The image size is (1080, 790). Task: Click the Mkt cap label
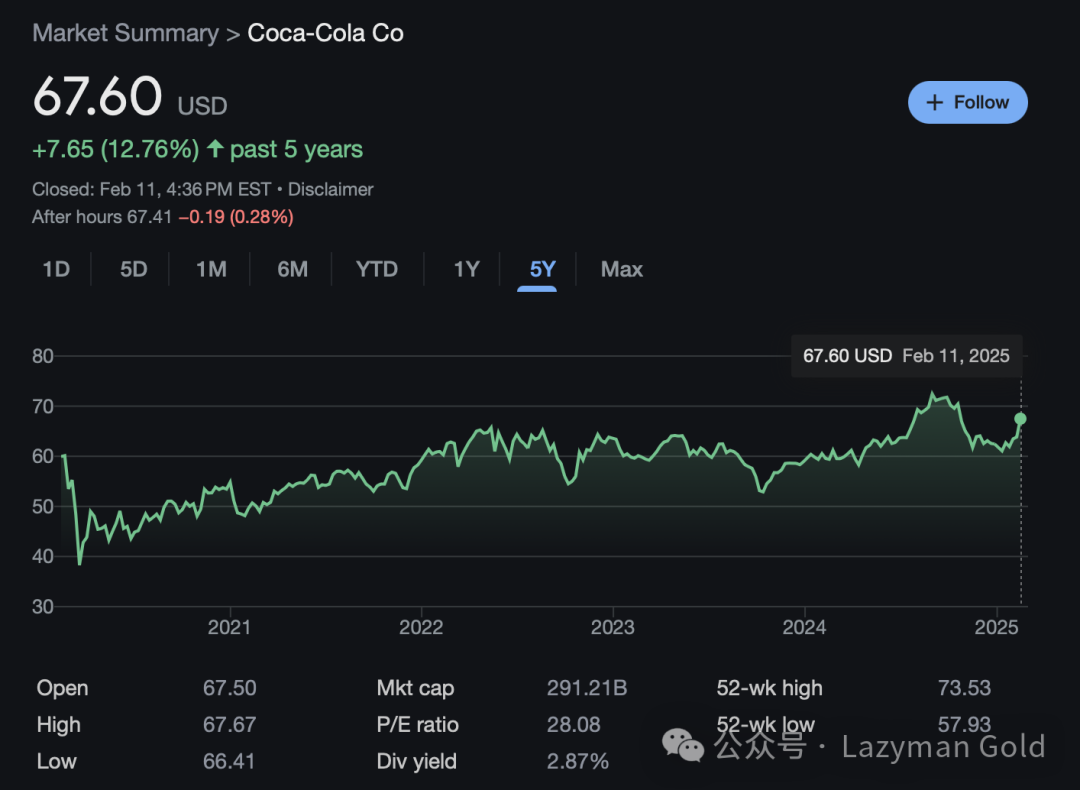point(415,688)
